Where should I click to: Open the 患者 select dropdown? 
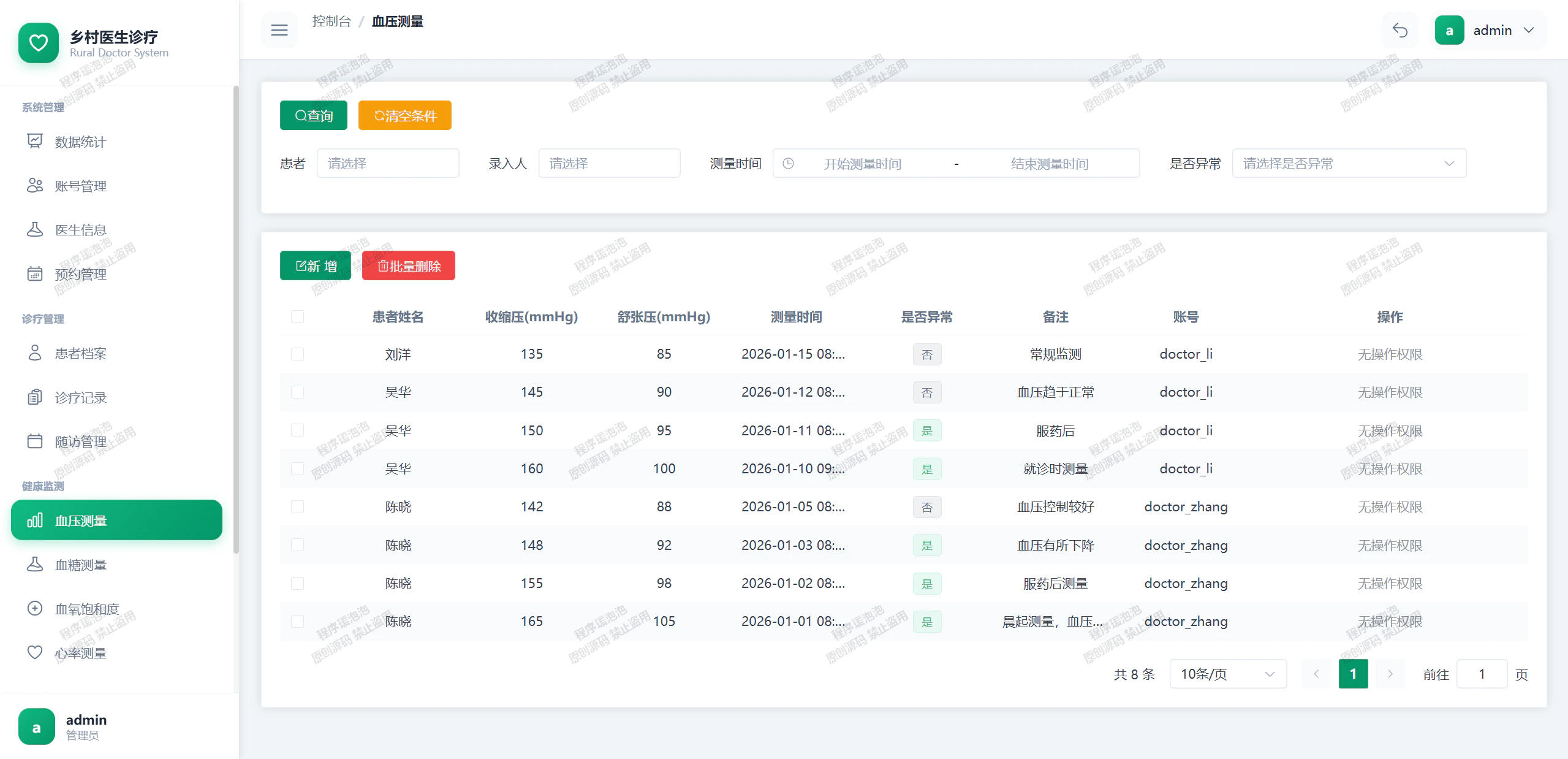388,164
